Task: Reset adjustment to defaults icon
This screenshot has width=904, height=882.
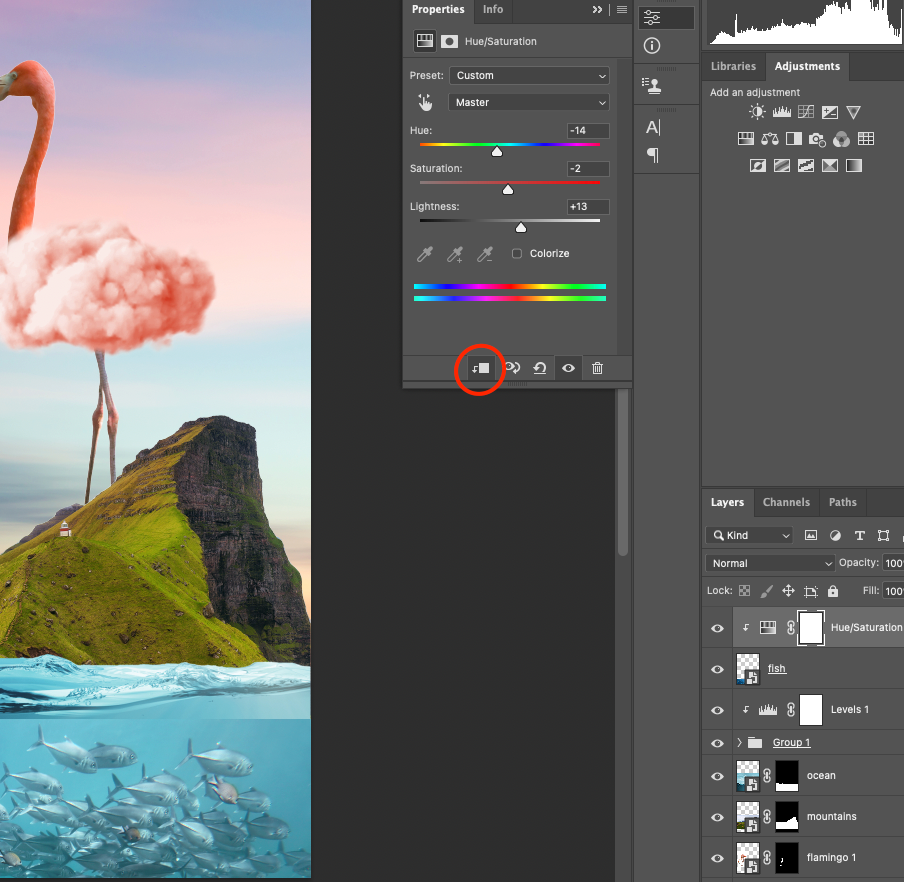Action: point(539,368)
